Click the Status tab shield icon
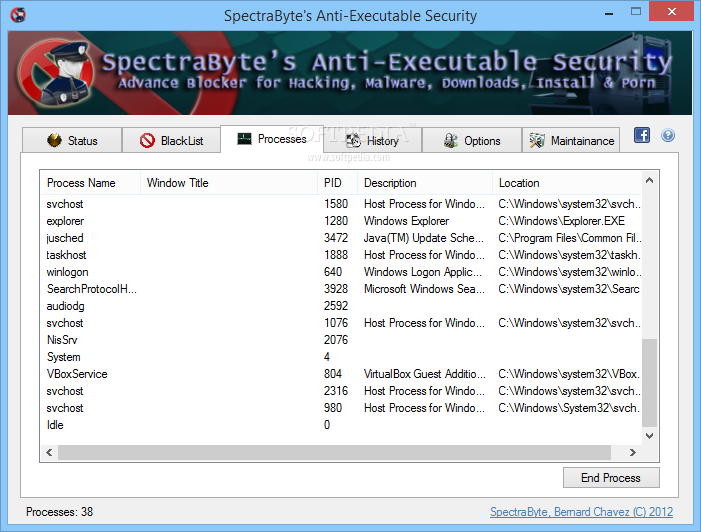 point(55,140)
